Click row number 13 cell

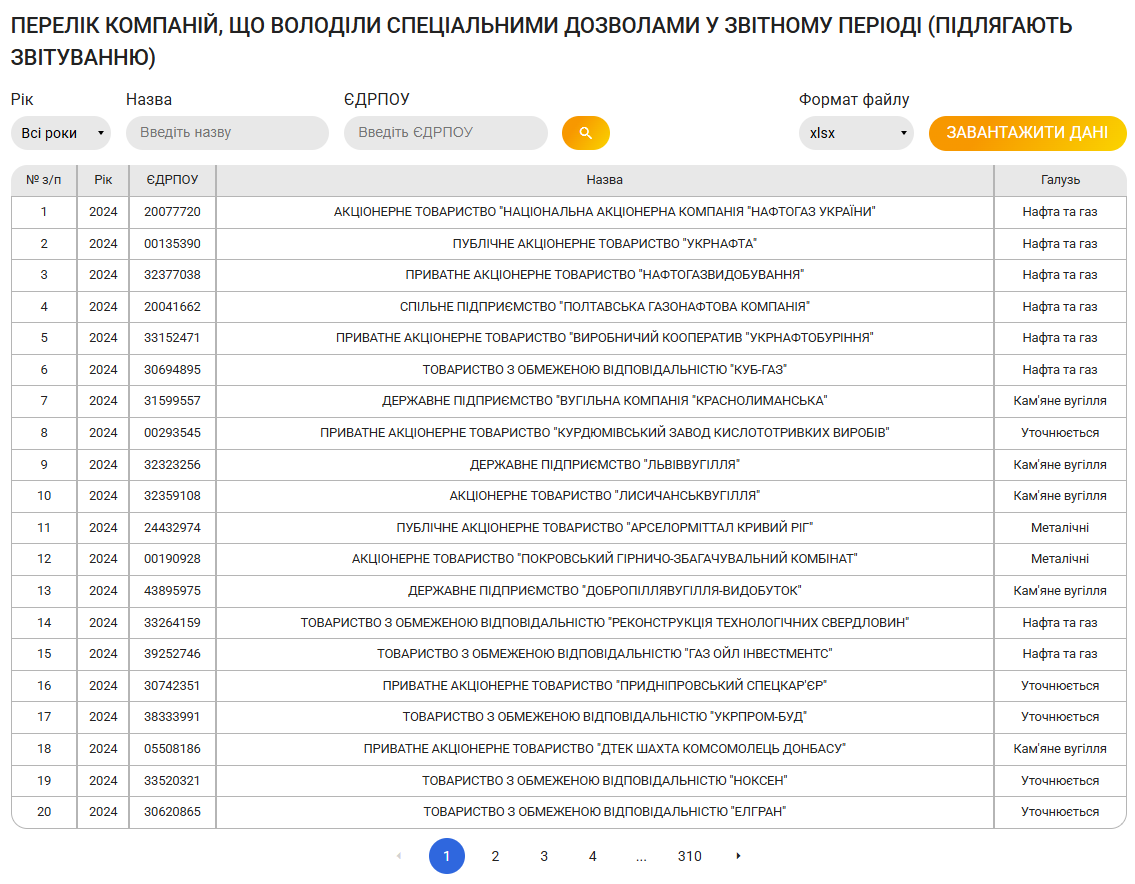(x=43, y=591)
